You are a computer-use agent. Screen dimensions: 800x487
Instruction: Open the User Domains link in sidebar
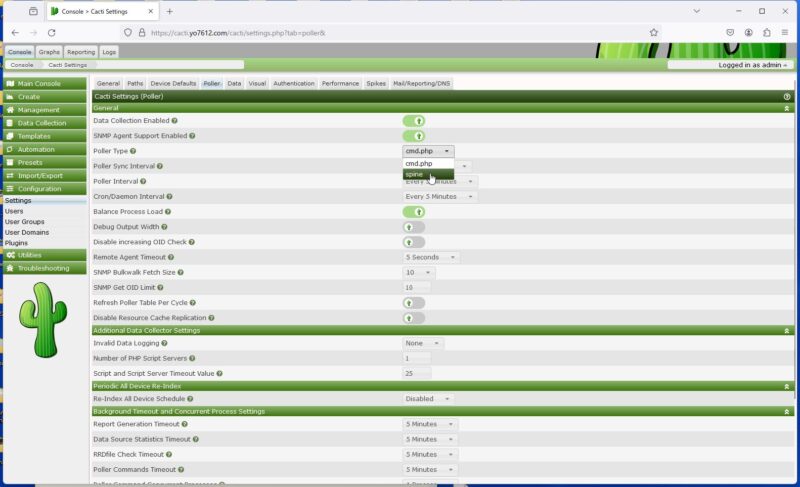[27, 233]
